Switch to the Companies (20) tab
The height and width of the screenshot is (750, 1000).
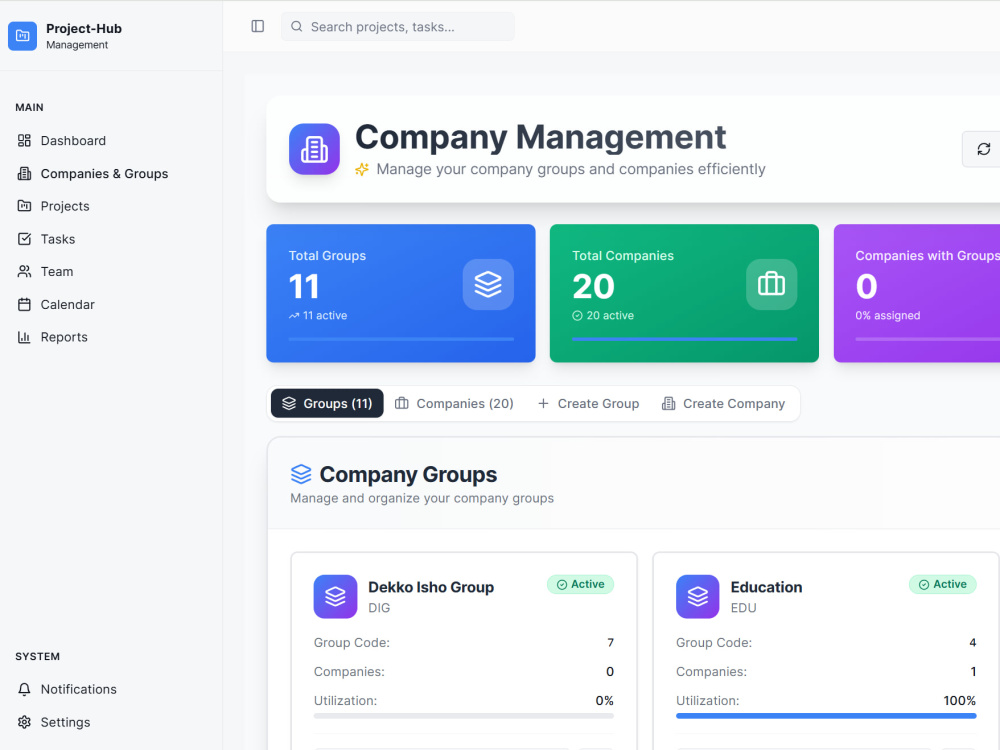tap(454, 403)
